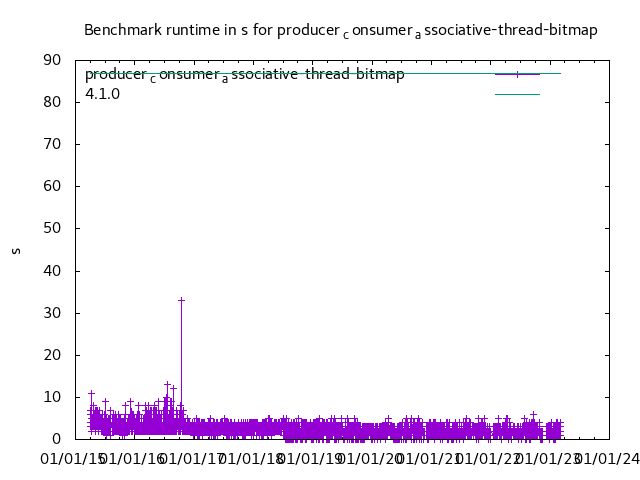Screen dimensions: 640x480
Task: Click the y-axis tick label 60
Action: (54, 186)
